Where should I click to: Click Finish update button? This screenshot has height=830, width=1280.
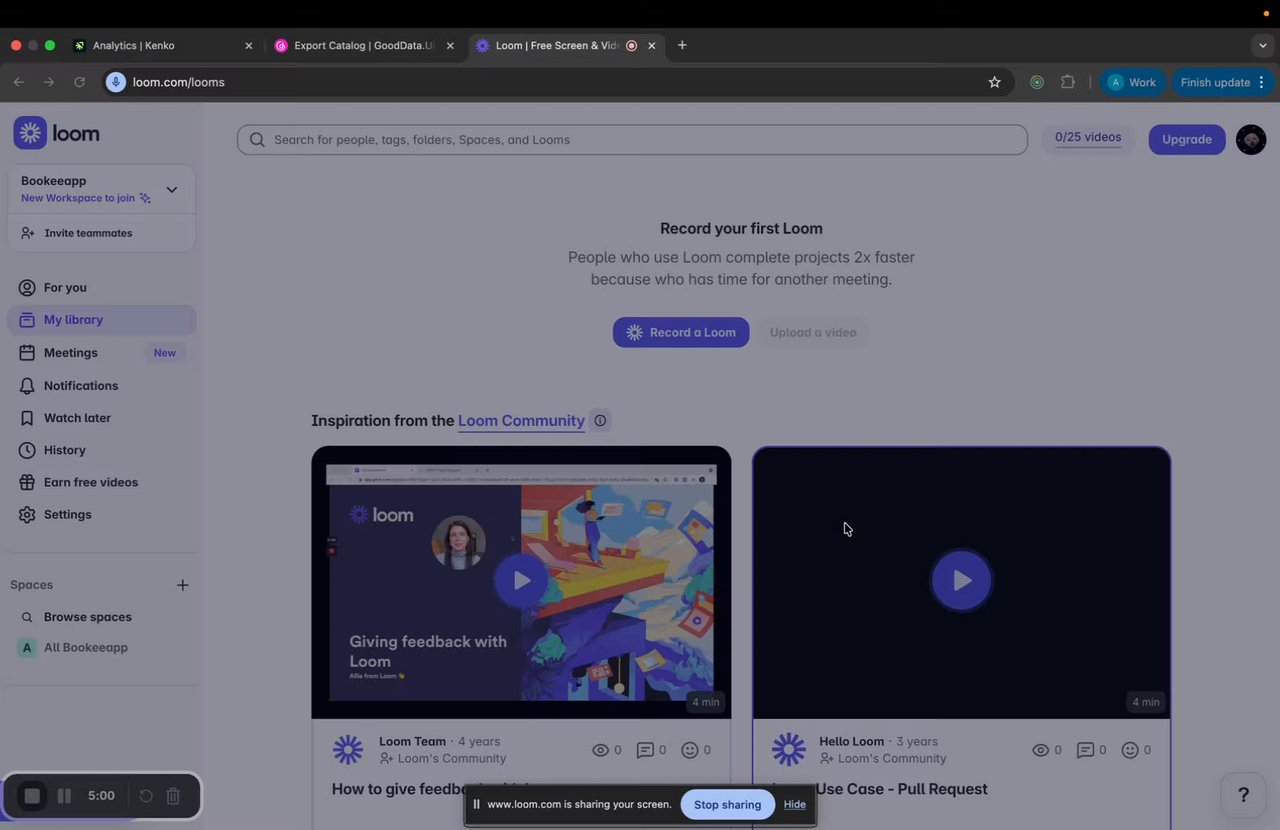[1222, 83]
